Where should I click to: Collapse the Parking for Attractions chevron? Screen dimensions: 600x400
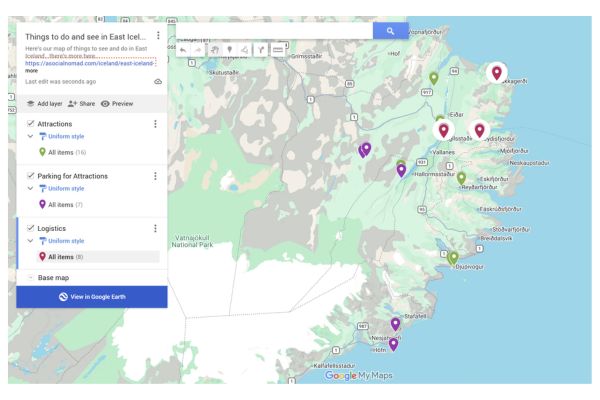point(30,188)
